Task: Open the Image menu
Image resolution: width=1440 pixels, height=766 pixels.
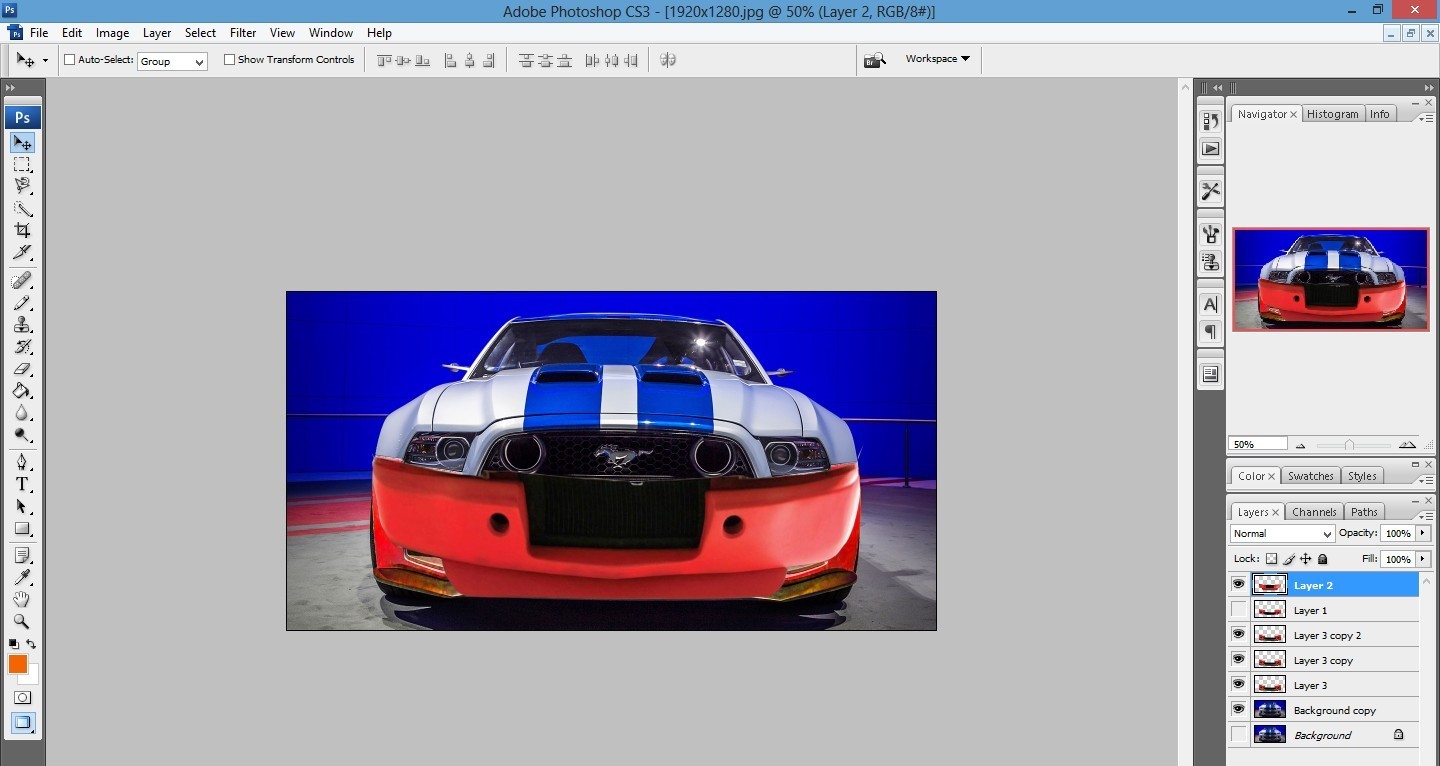Action: click(x=112, y=33)
